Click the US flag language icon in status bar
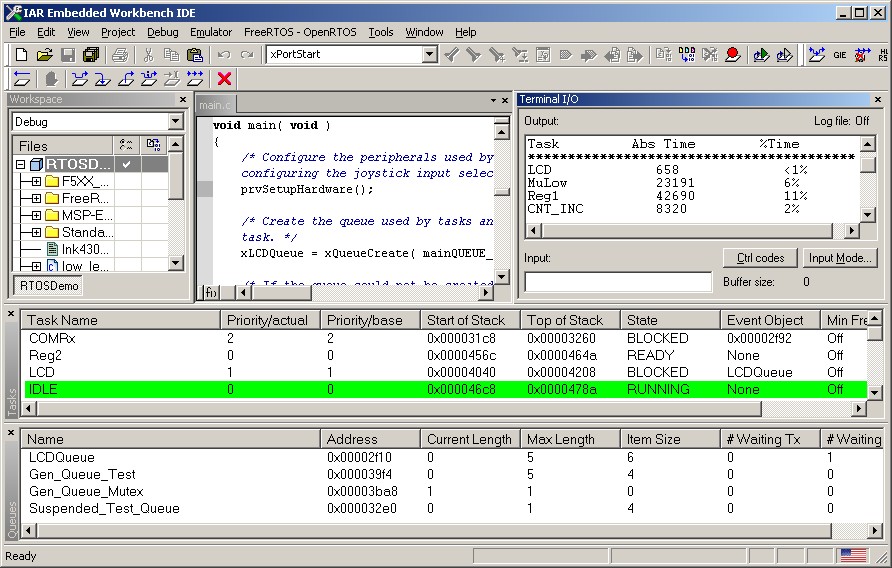Screen dimensions: 892x568 pos(853,555)
